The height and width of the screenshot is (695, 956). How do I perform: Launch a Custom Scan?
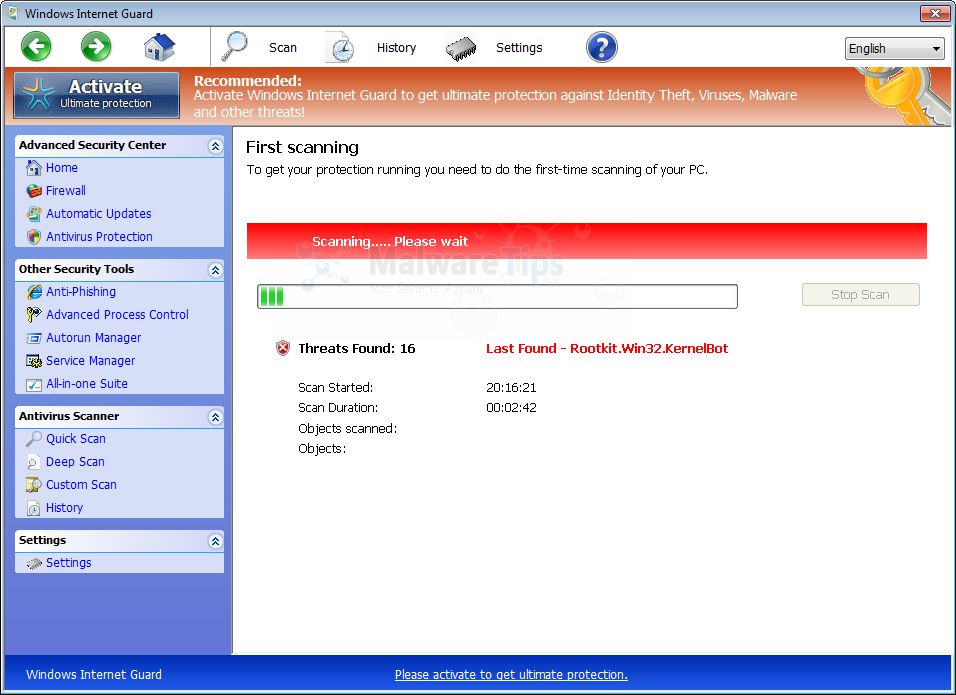81,484
